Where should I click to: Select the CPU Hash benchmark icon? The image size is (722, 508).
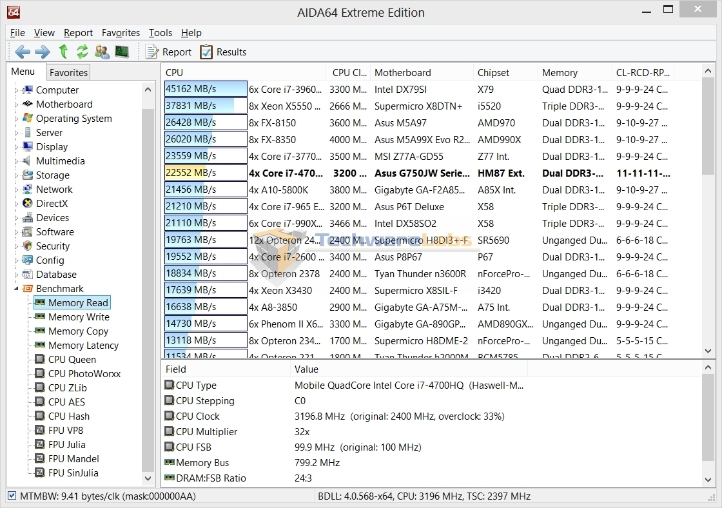40,416
